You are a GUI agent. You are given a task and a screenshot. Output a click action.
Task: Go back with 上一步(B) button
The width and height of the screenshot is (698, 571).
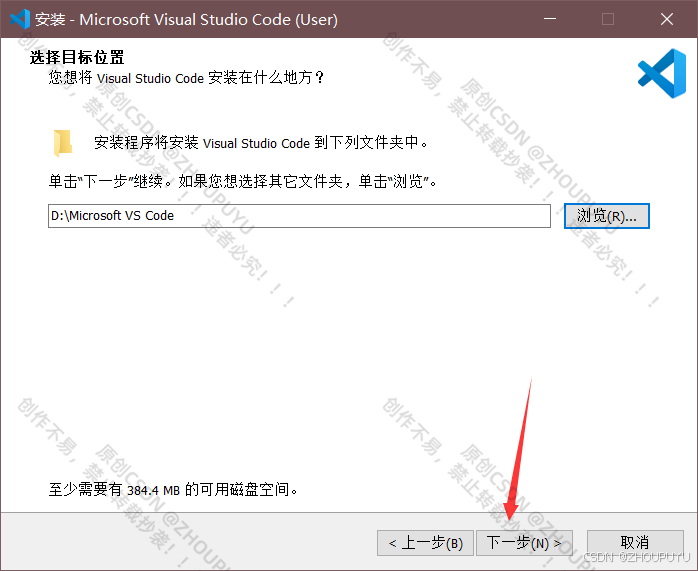point(425,543)
